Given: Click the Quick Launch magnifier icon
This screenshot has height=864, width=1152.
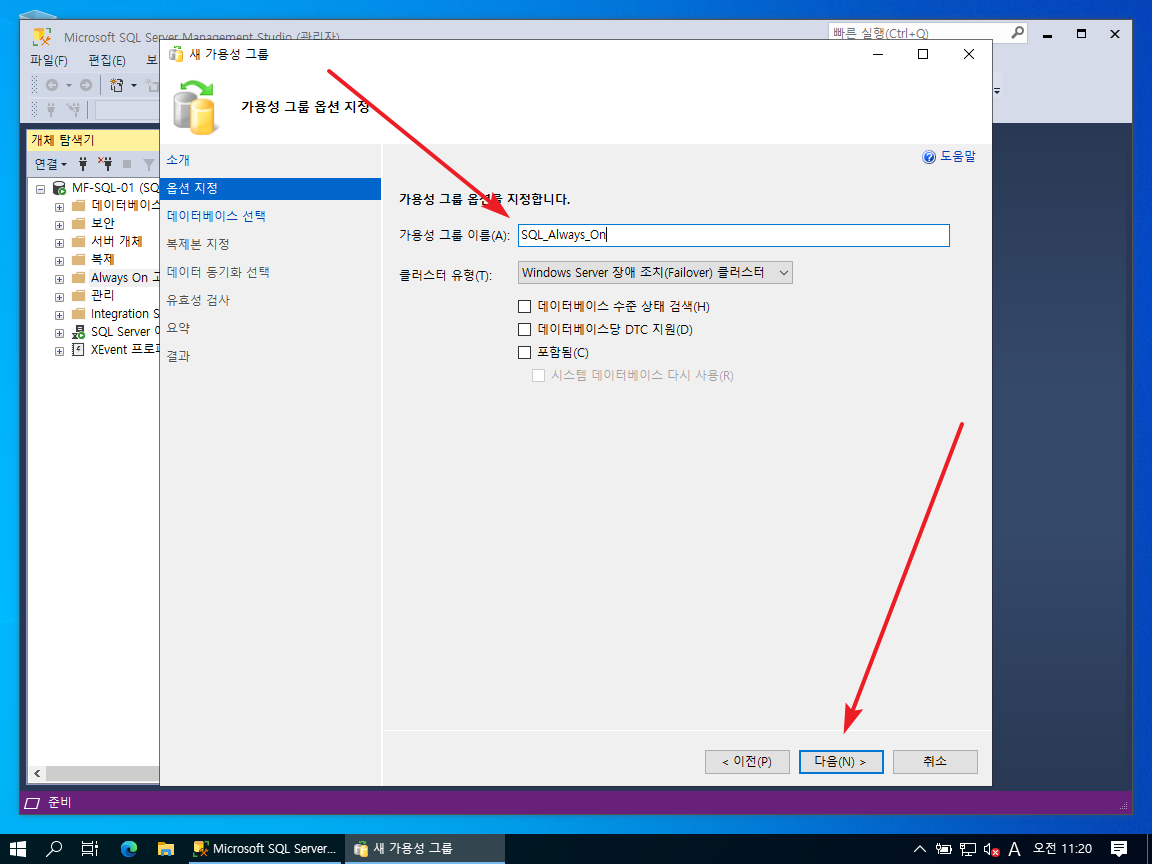Looking at the screenshot, I should click(1018, 33).
